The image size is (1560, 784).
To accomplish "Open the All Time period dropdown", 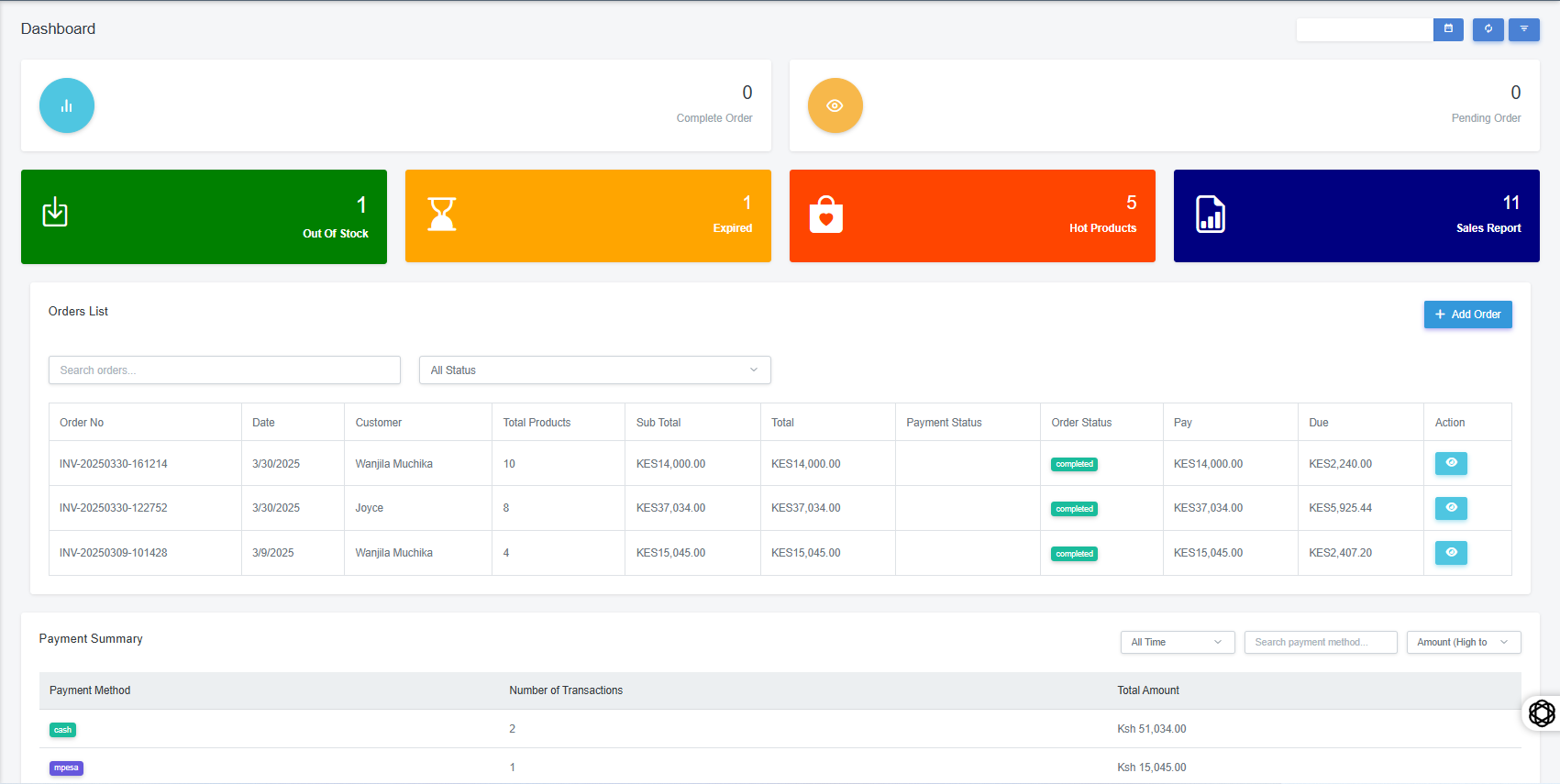I will coord(1177,643).
